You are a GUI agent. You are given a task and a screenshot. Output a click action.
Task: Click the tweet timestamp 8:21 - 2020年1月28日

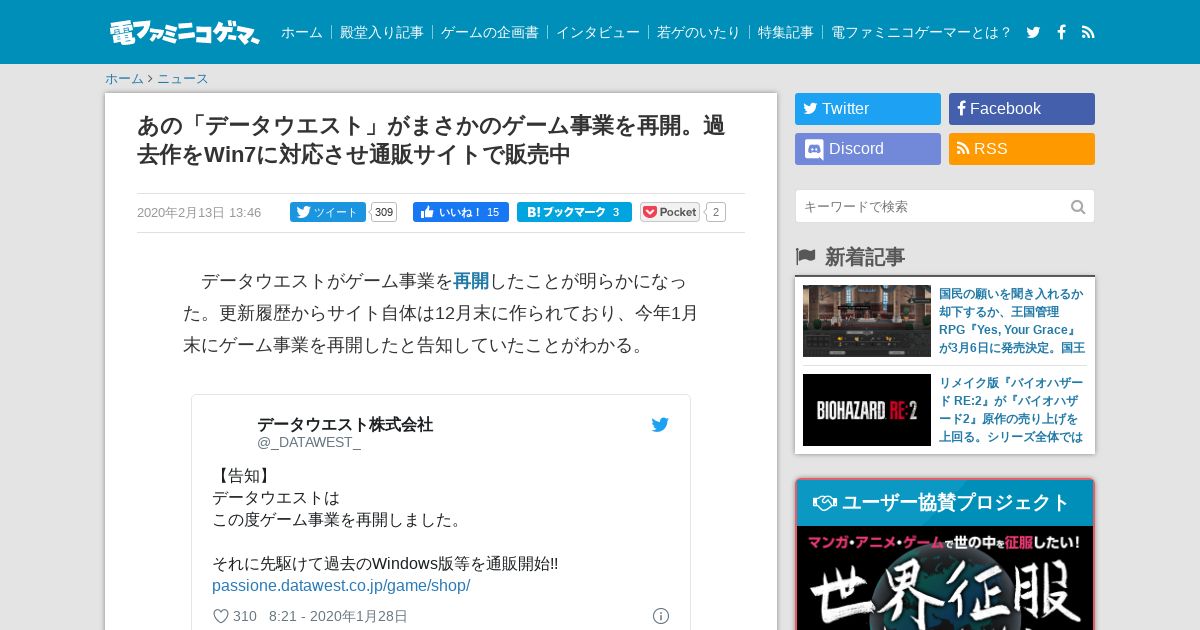tap(338, 616)
